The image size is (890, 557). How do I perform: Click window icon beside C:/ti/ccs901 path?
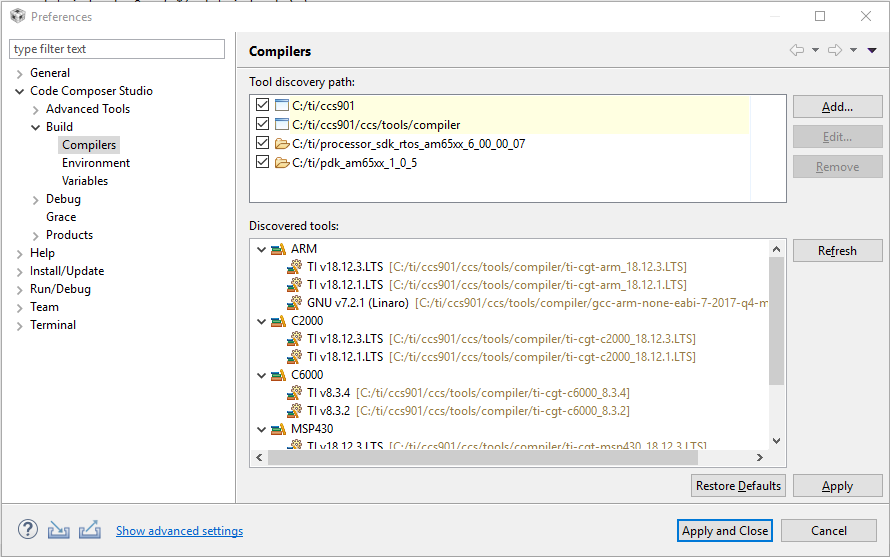tap(282, 105)
